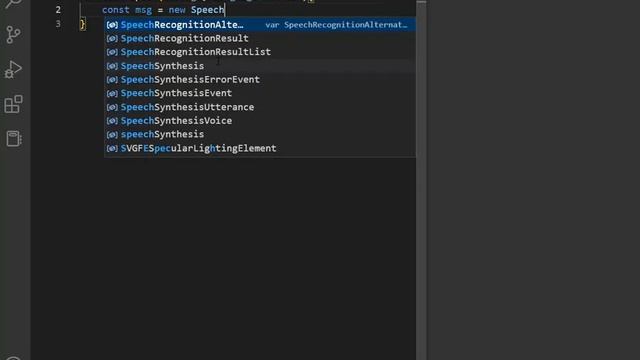Select SpeechRecognitionResult suggestion
Viewport: 640px width, 360px height.
(260, 38)
